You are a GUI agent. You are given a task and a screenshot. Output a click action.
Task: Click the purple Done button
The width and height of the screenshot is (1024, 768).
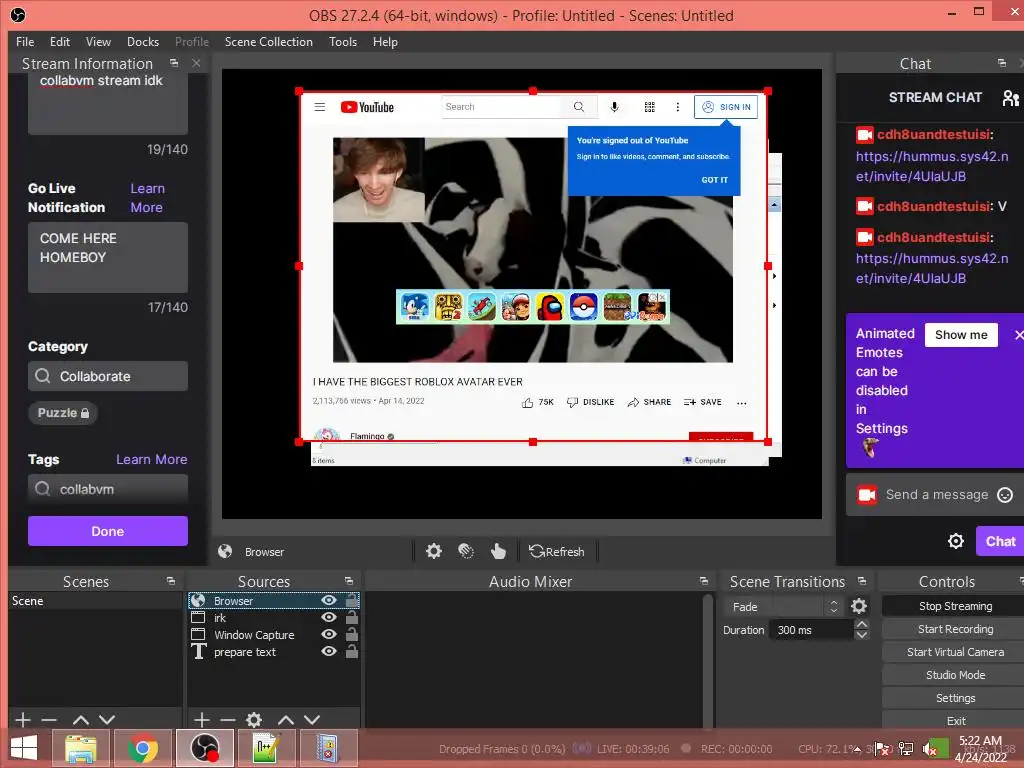tap(108, 531)
